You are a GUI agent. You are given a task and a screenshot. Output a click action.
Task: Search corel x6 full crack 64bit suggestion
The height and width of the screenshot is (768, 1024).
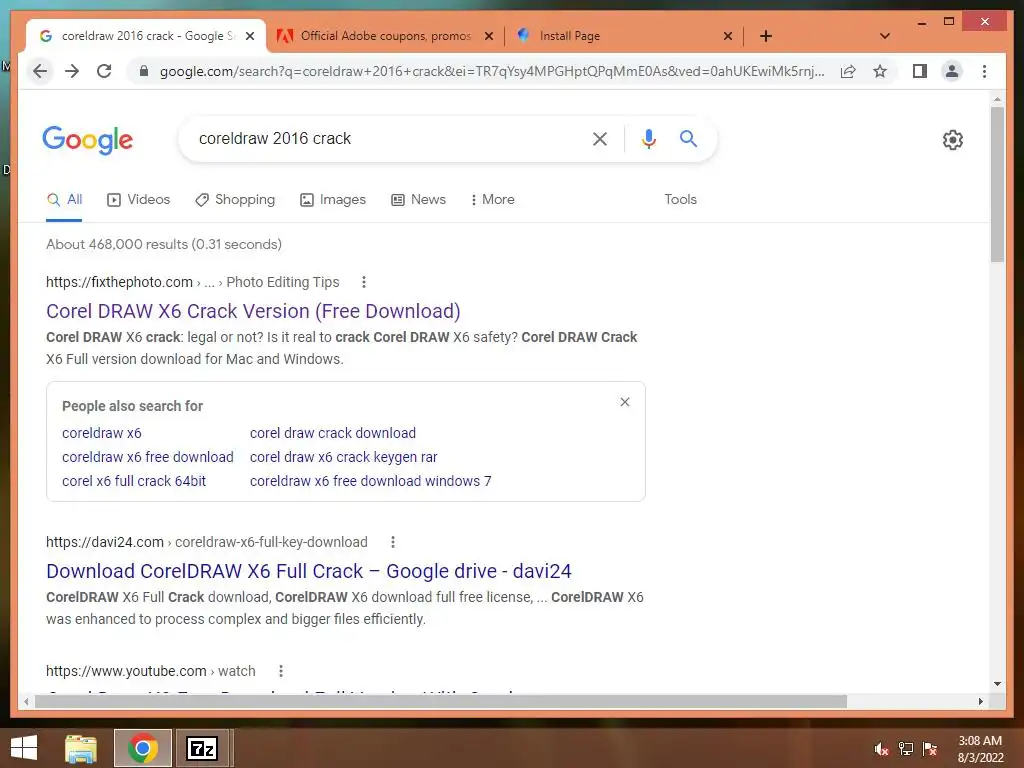click(134, 481)
